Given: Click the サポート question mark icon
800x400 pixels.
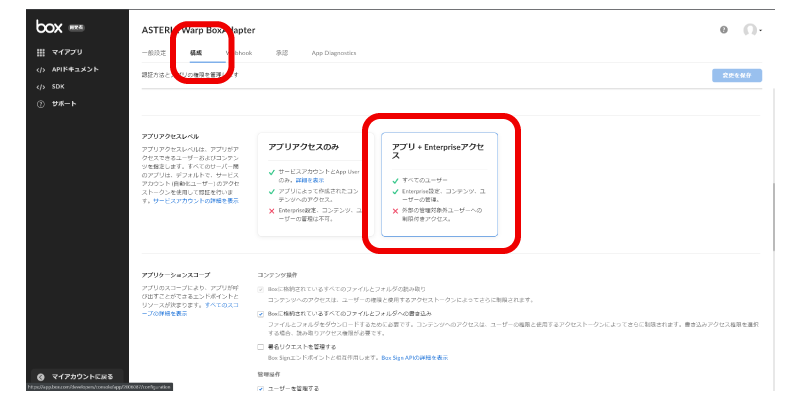Looking at the screenshot, I should tap(41, 103).
